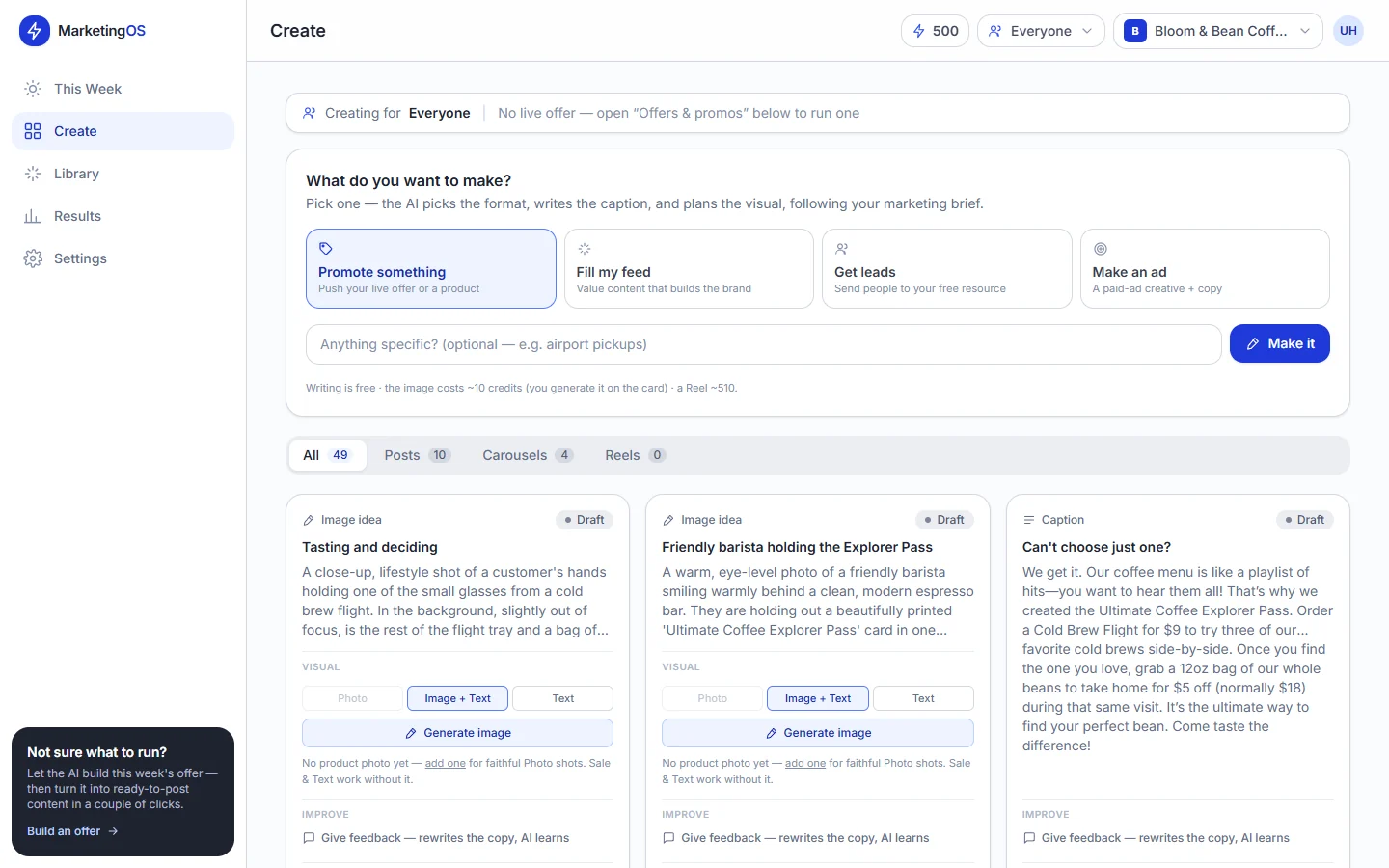Give feedback on 'Can't choose just one?' caption
The height and width of the screenshot is (868, 1389).
(1156, 838)
